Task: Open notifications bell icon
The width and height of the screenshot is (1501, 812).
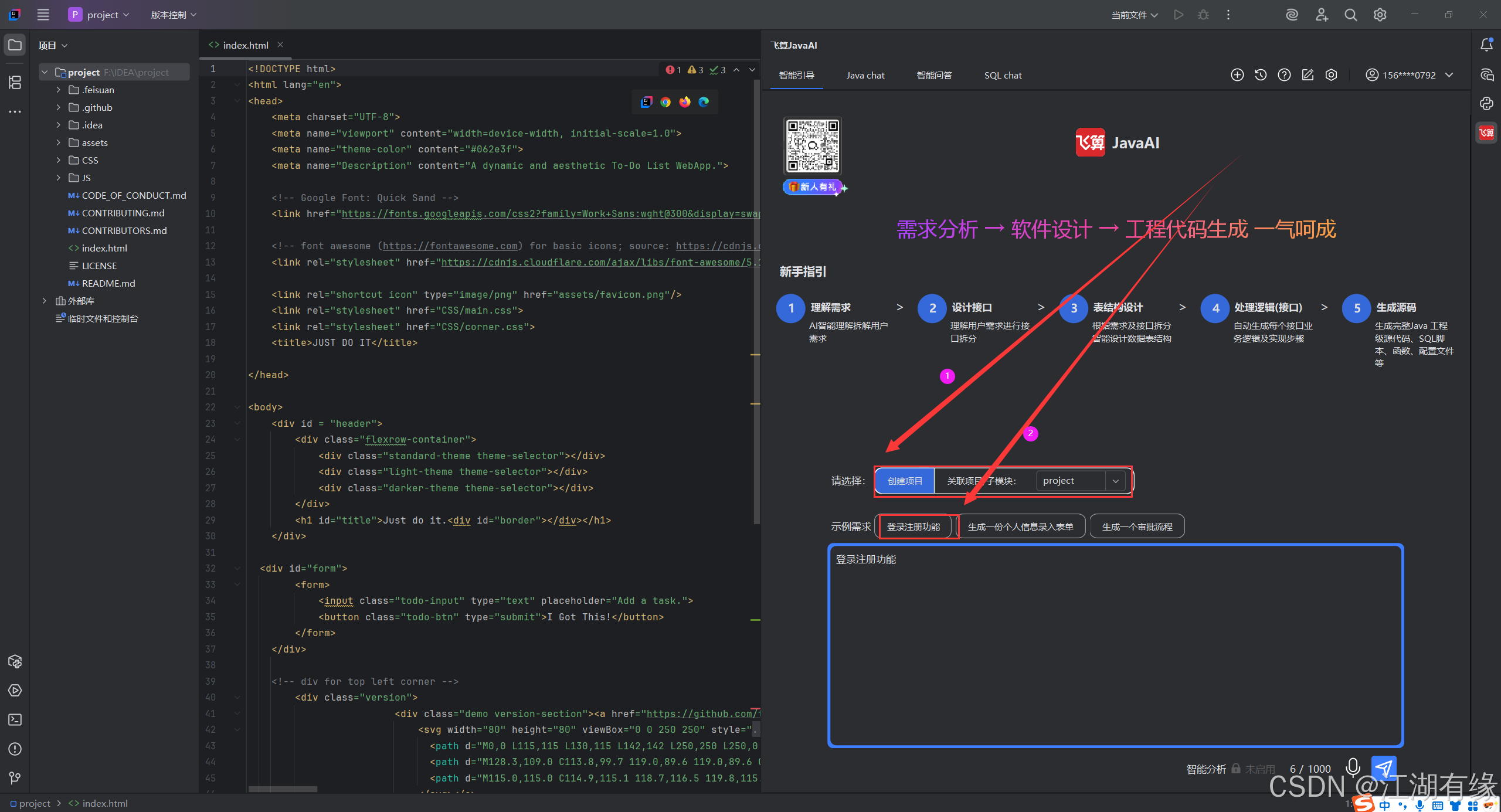Action: coord(1486,45)
